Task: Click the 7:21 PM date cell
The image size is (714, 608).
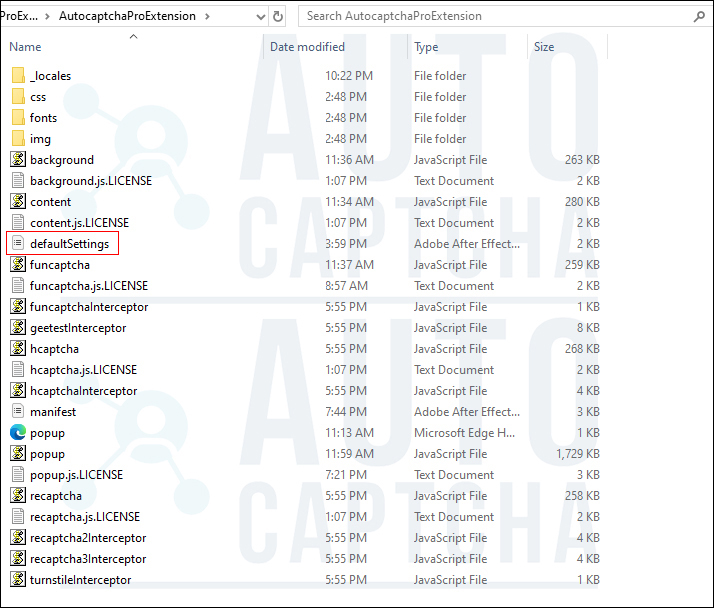Action: coord(346,475)
